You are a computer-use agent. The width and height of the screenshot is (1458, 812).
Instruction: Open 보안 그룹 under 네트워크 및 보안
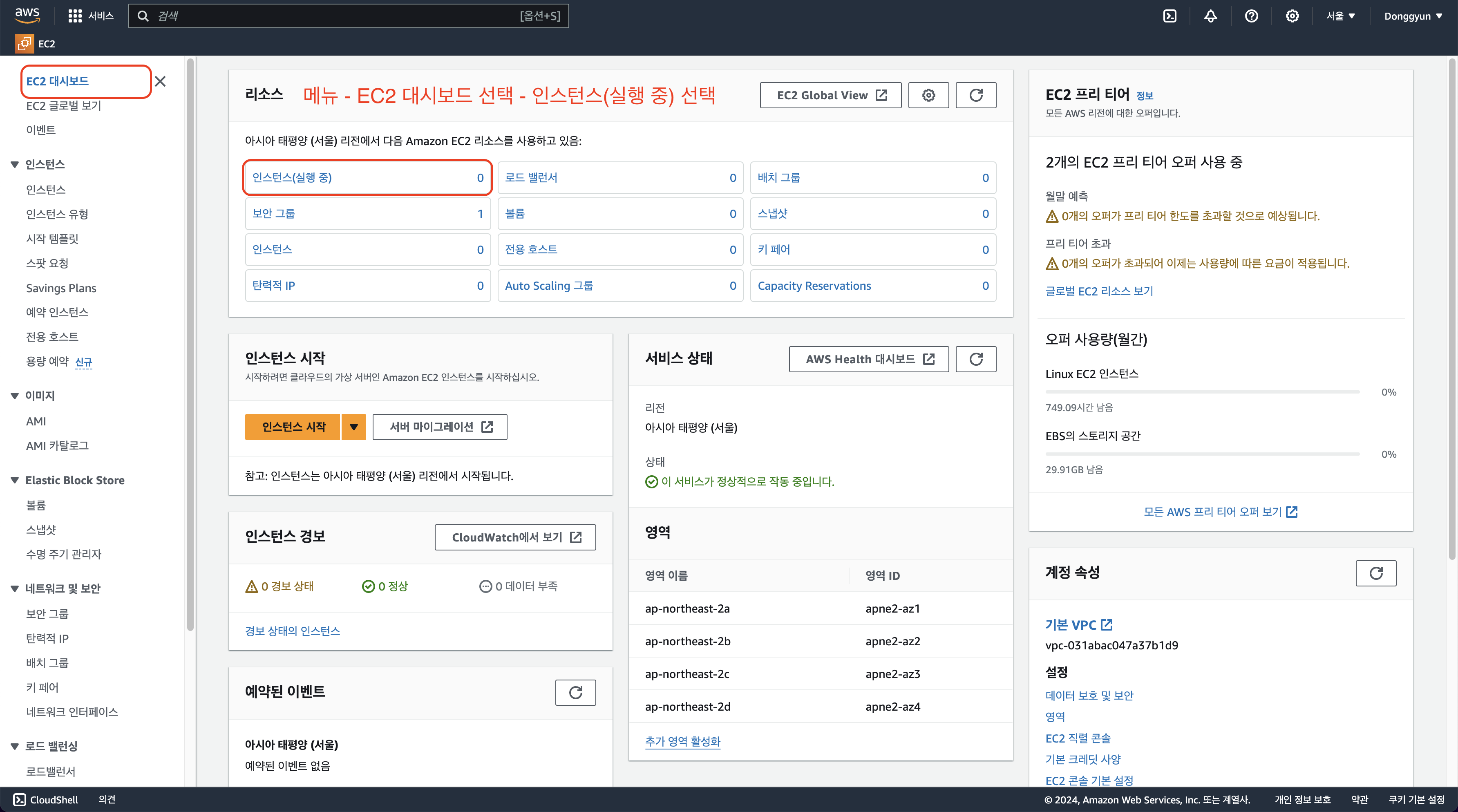click(x=47, y=613)
